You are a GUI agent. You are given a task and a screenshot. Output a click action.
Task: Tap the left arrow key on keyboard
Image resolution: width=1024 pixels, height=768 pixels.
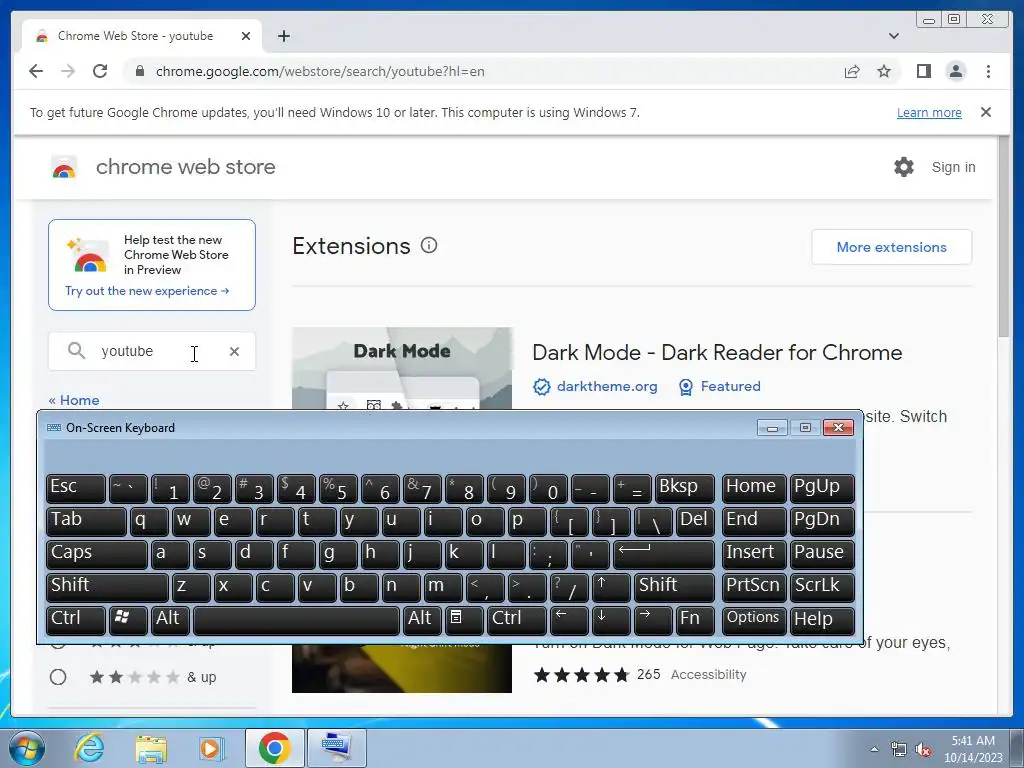pos(569,620)
